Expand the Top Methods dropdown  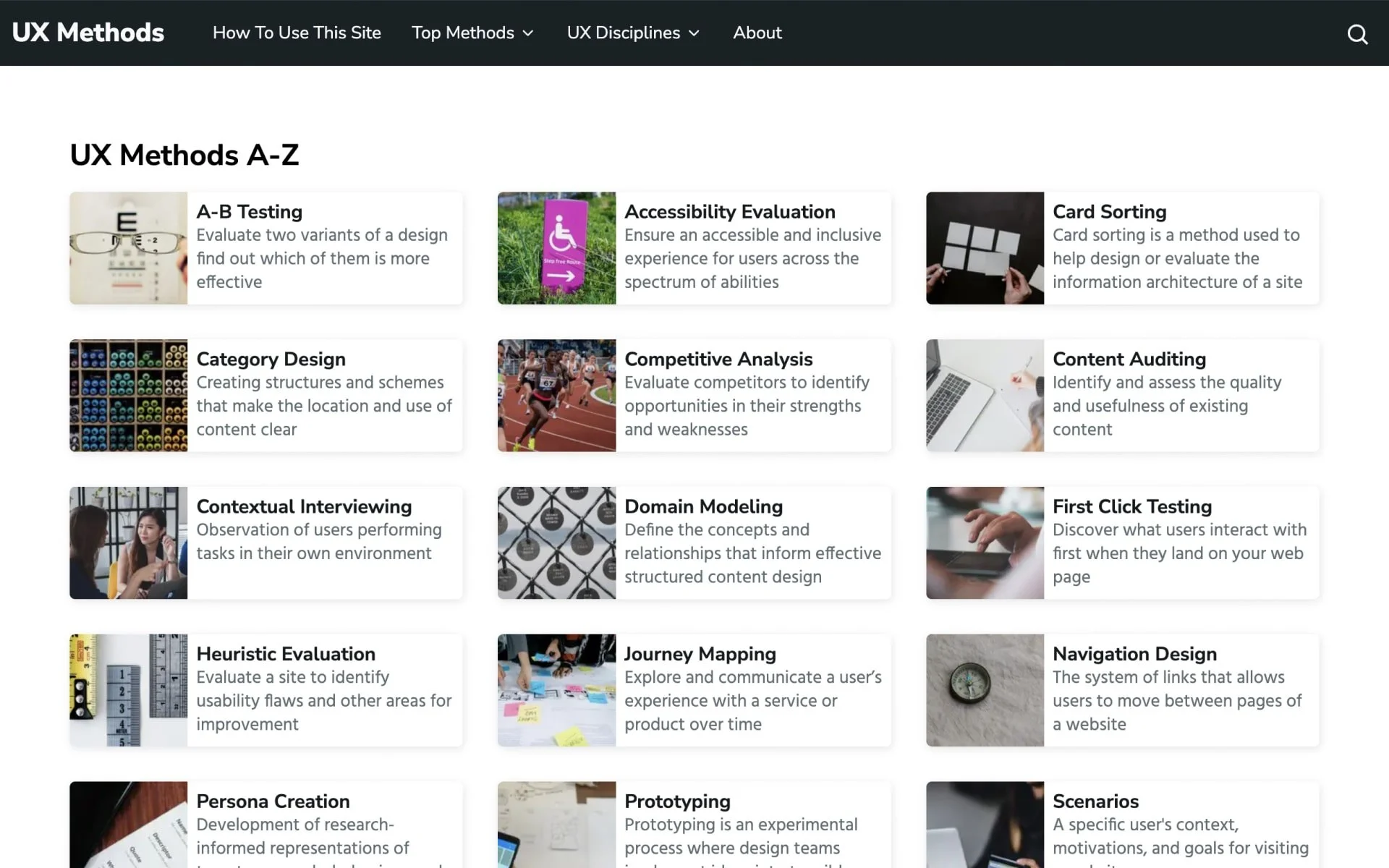pos(472,33)
